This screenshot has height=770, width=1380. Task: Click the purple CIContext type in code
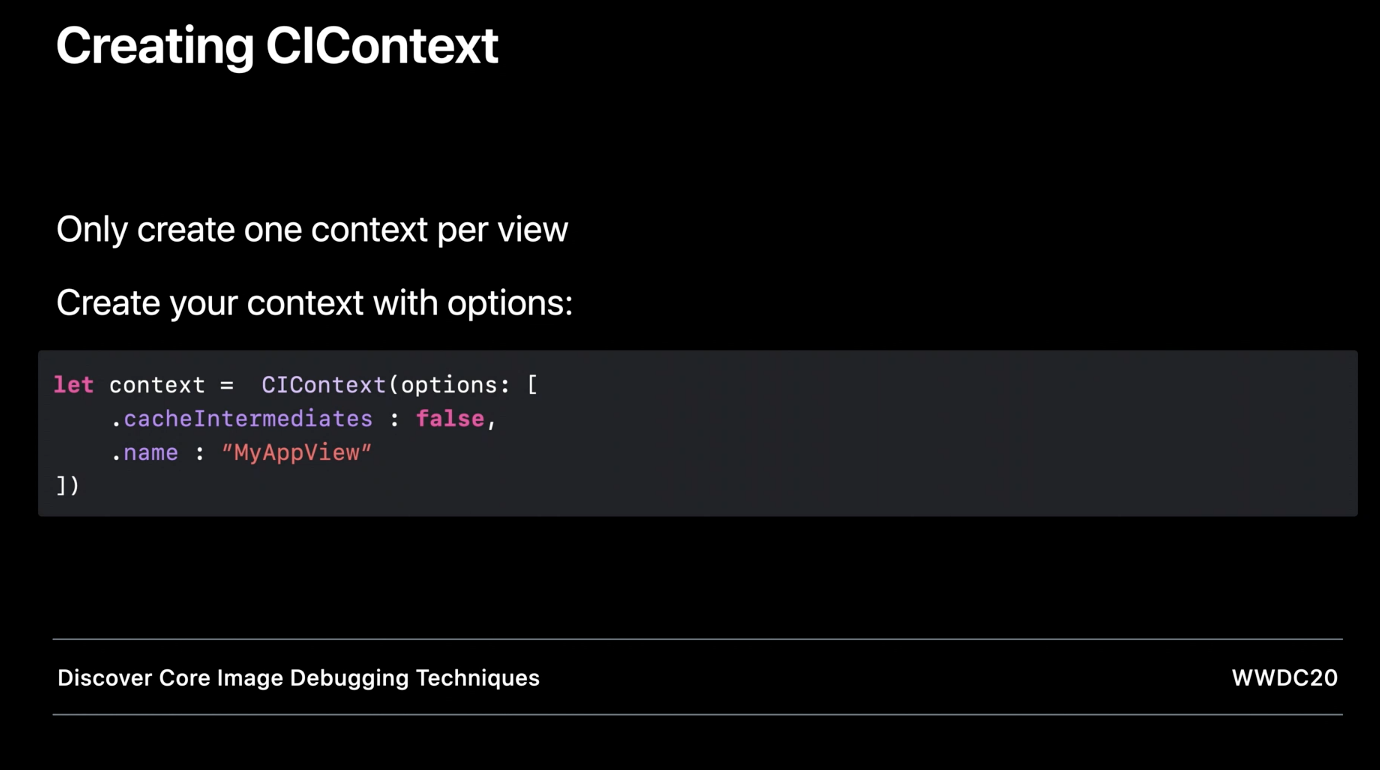click(x=324, y=385)
